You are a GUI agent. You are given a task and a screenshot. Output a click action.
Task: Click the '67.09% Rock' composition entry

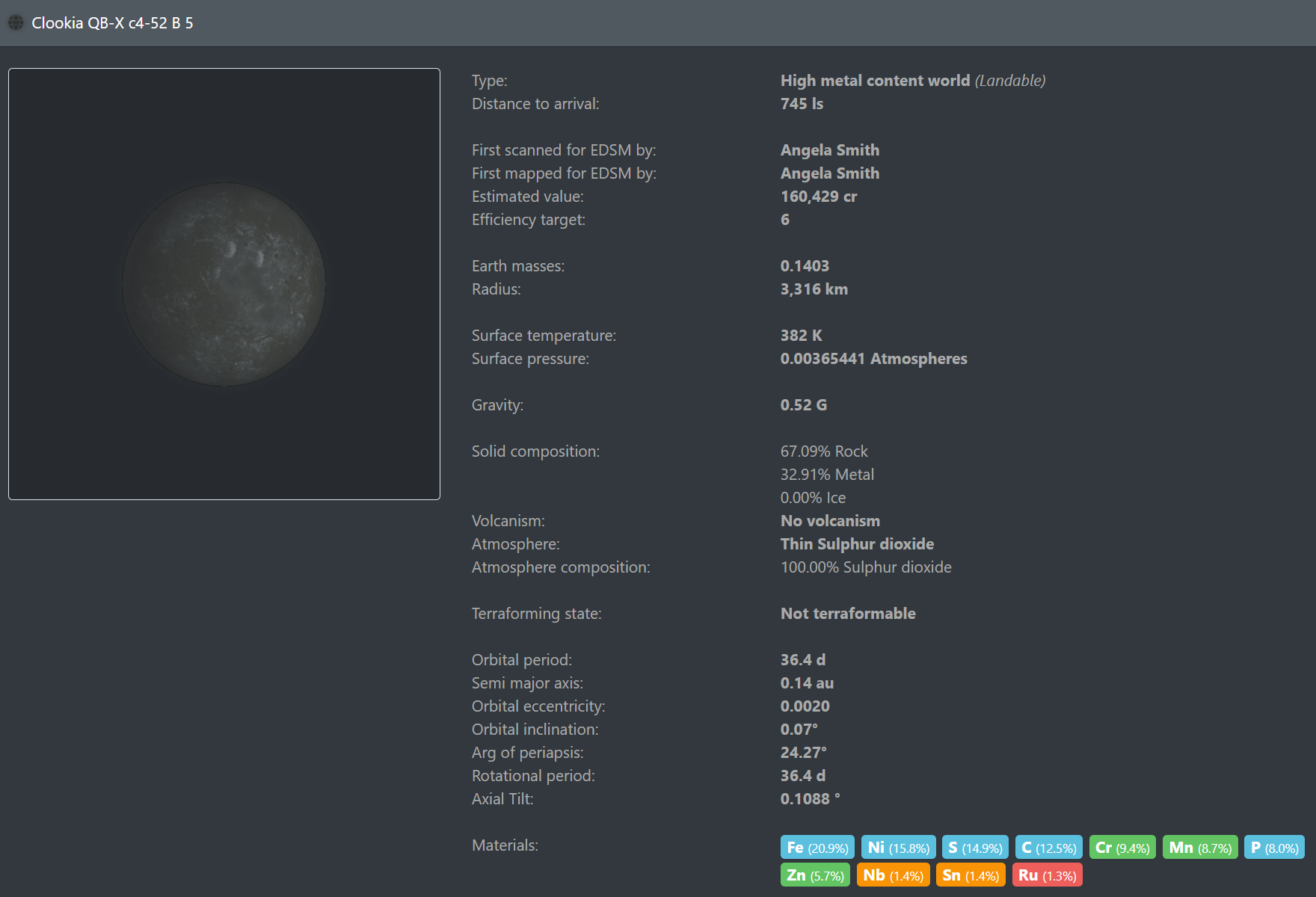click(x=824, y=451)
